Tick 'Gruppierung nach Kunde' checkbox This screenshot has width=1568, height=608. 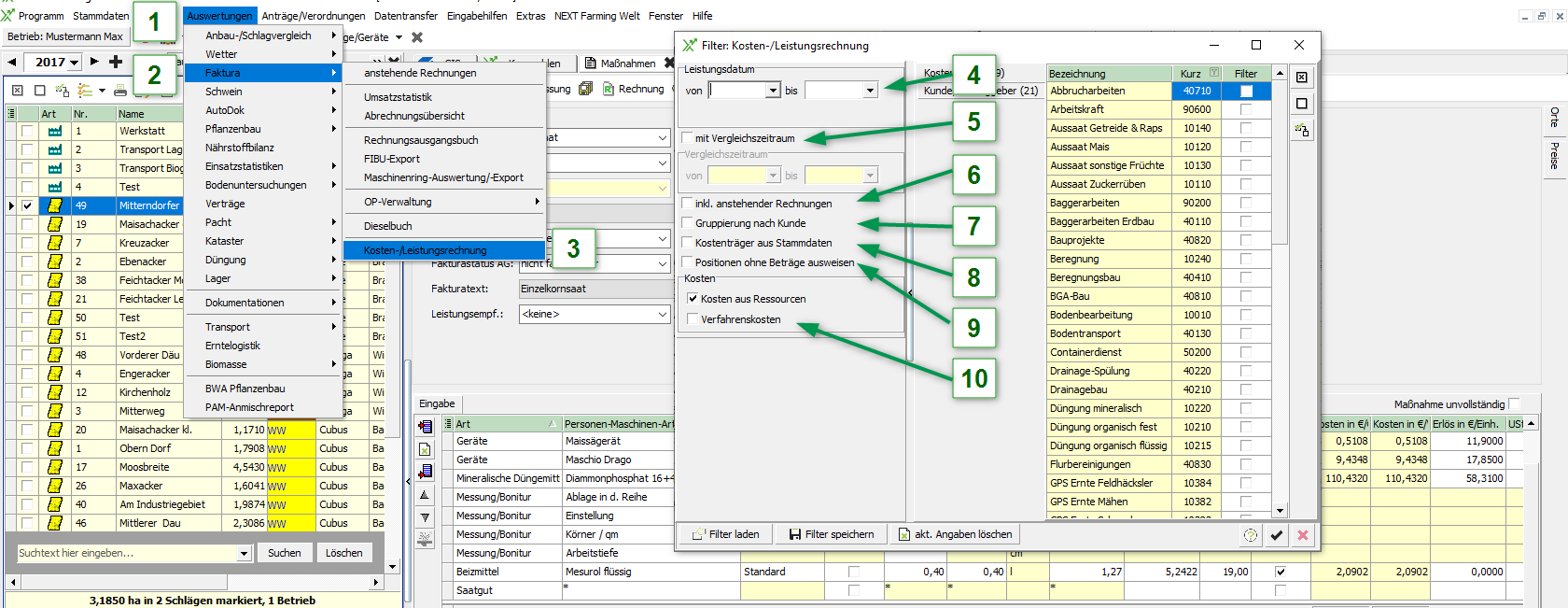point(688,223)
